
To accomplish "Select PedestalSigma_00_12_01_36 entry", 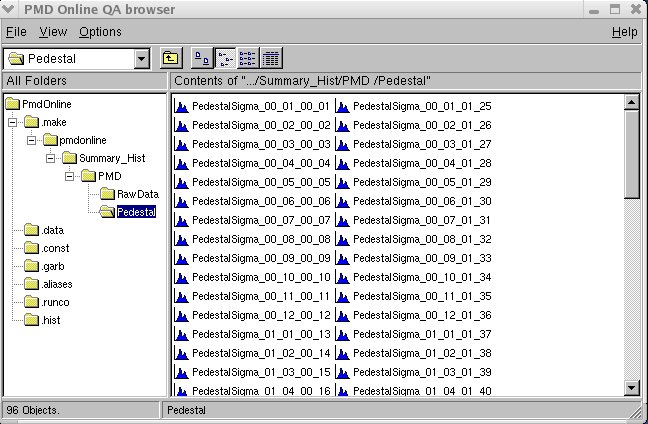I will coord(414,315).
